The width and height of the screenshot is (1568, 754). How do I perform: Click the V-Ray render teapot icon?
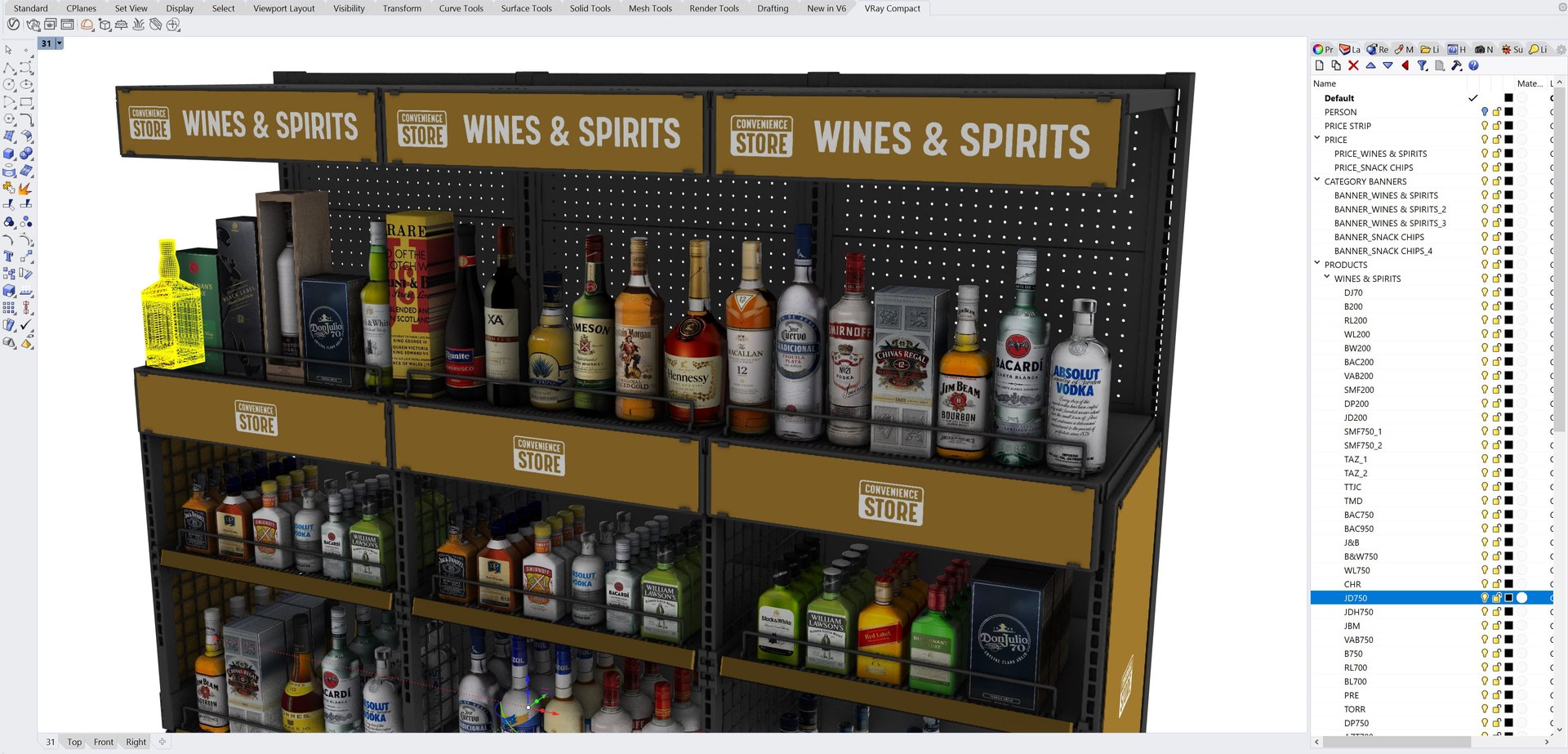click(x=33, y=25)
